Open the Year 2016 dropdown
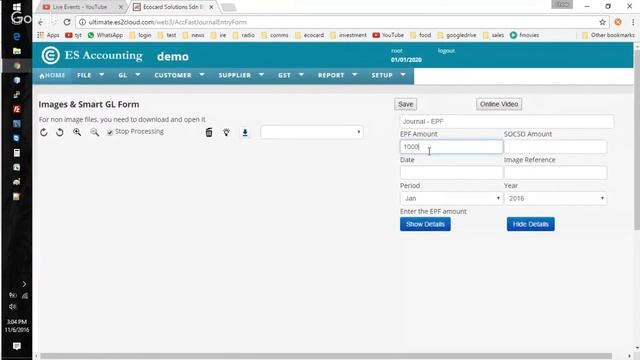 pos(556,198)
